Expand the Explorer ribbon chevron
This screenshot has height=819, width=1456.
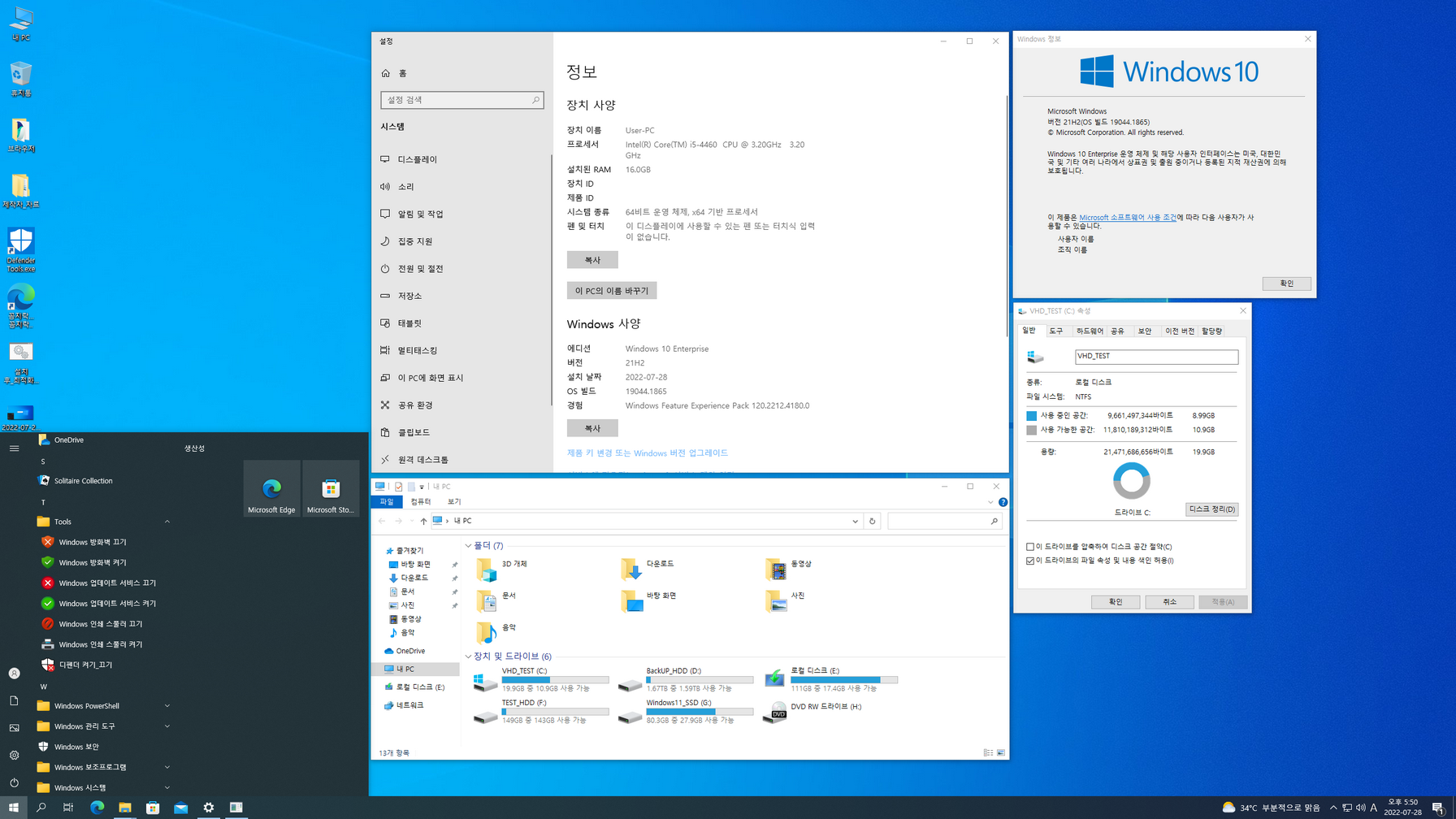click(x=990, y=502)
